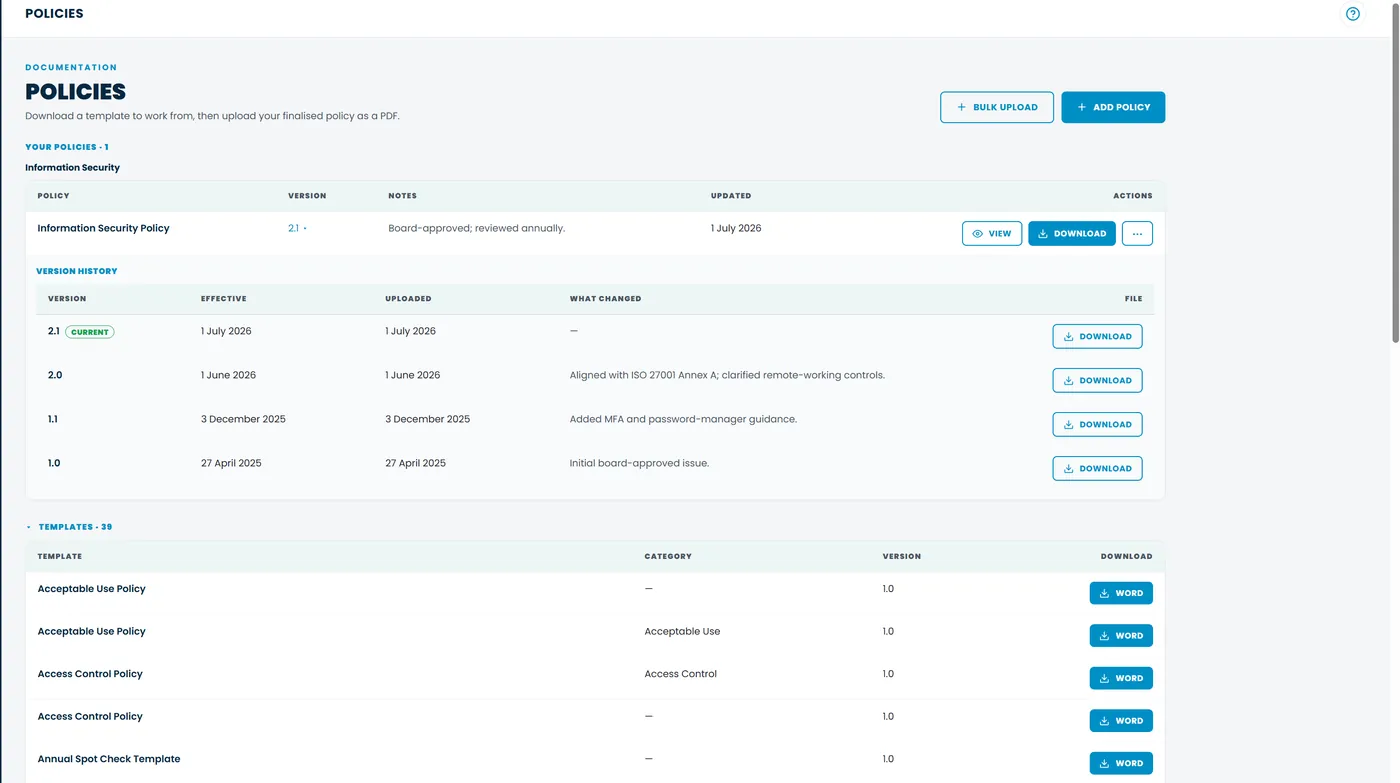Screen dimensions: 1400x783
Task: Download Word for uncategorised Access Control Policy
Action: (x=1121, y=721)
